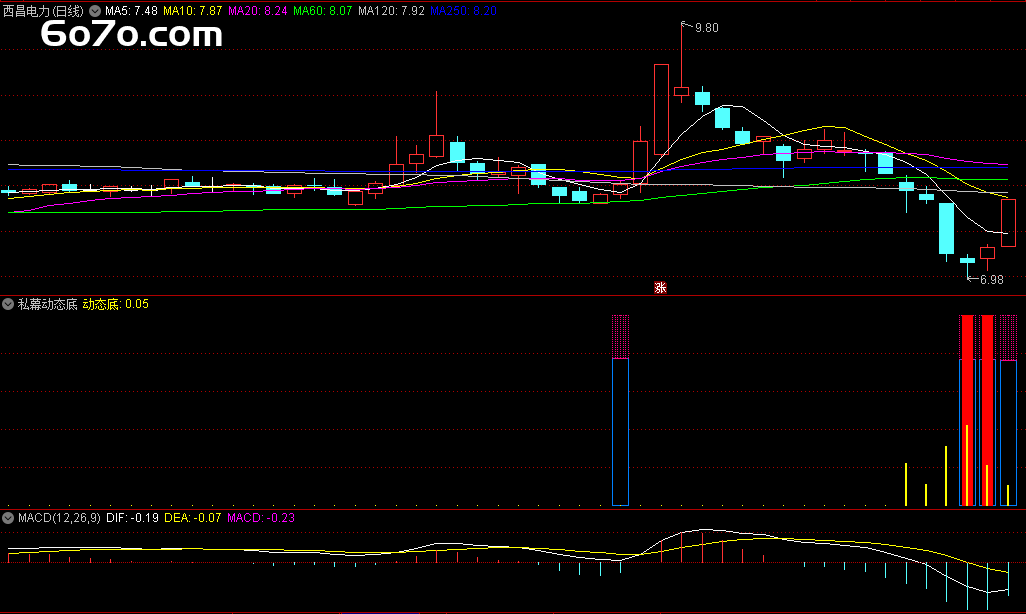
Task: Click the DIF: -0.19 value
Action: 132,518
